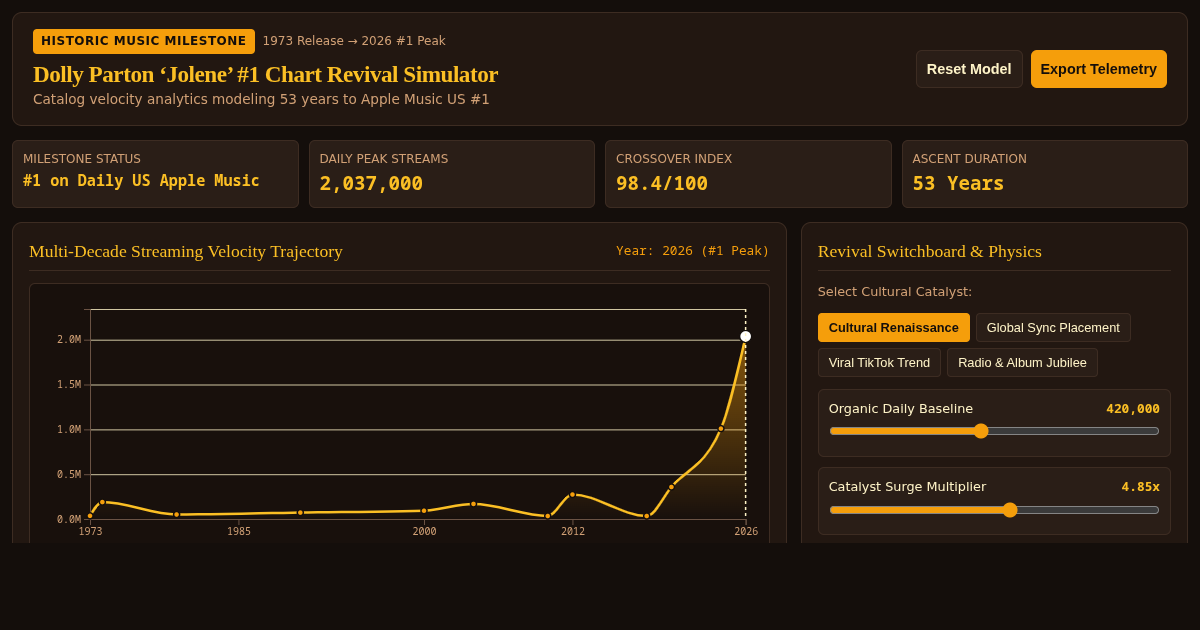Click the '1973 Release → 2026 #1 Peak' text
1200x630 pixels.
coord(354,41)
